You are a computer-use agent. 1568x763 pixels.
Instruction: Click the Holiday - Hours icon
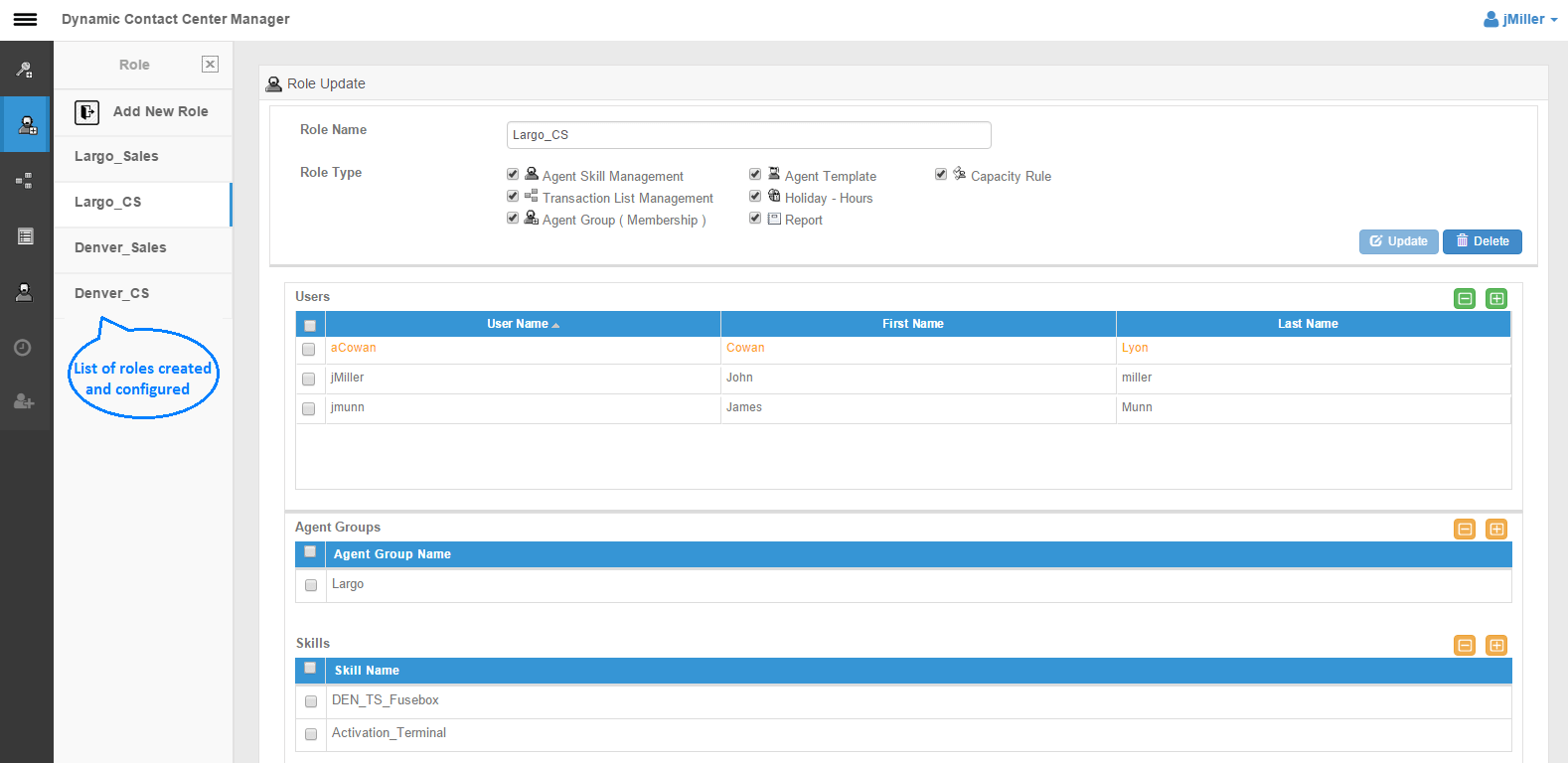[774, 196]
